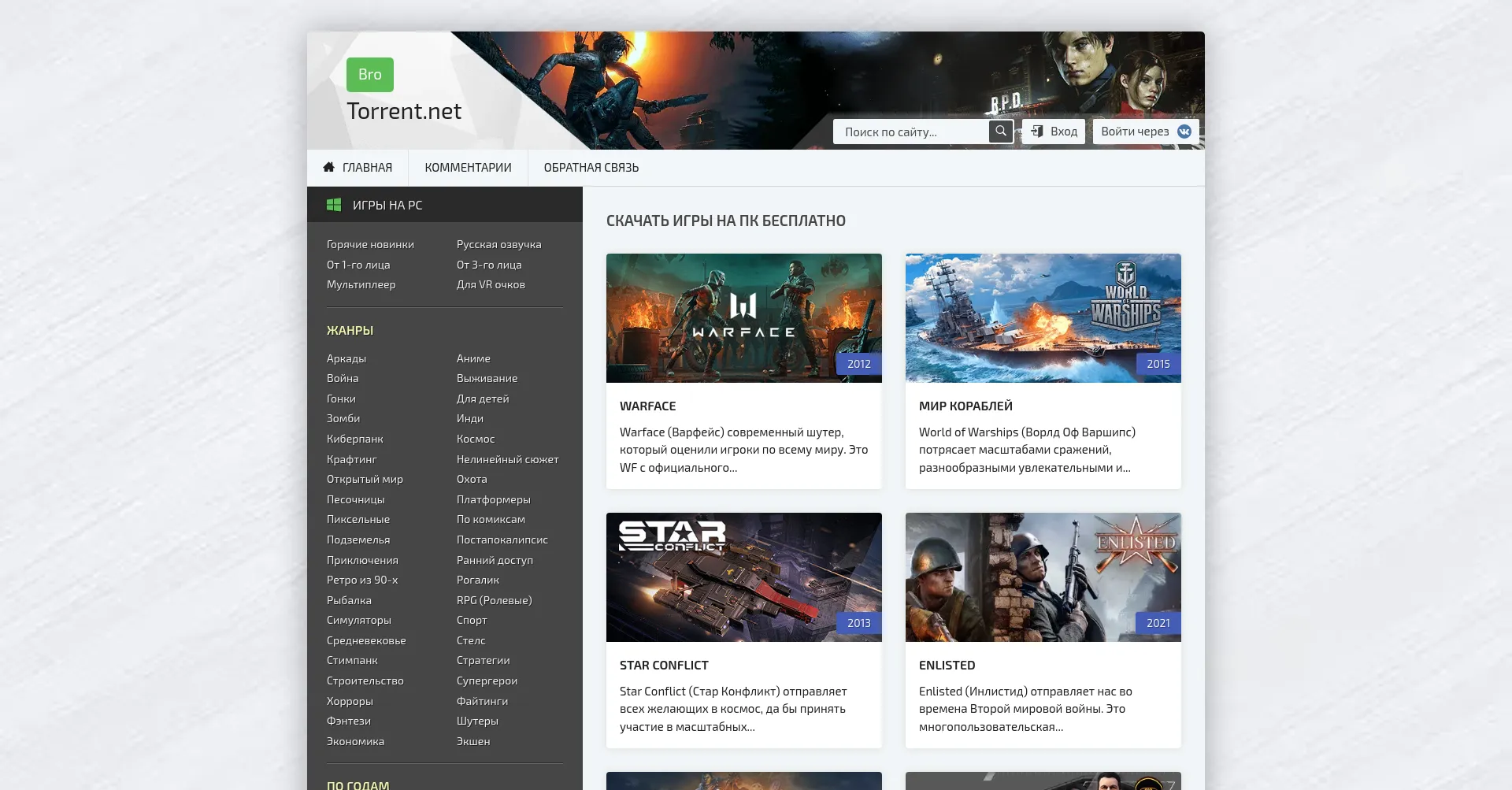This screenshot has height=790, width=1512.
Task: Click the STAR CONFLICT card title
Action: (x=664, y=666)
